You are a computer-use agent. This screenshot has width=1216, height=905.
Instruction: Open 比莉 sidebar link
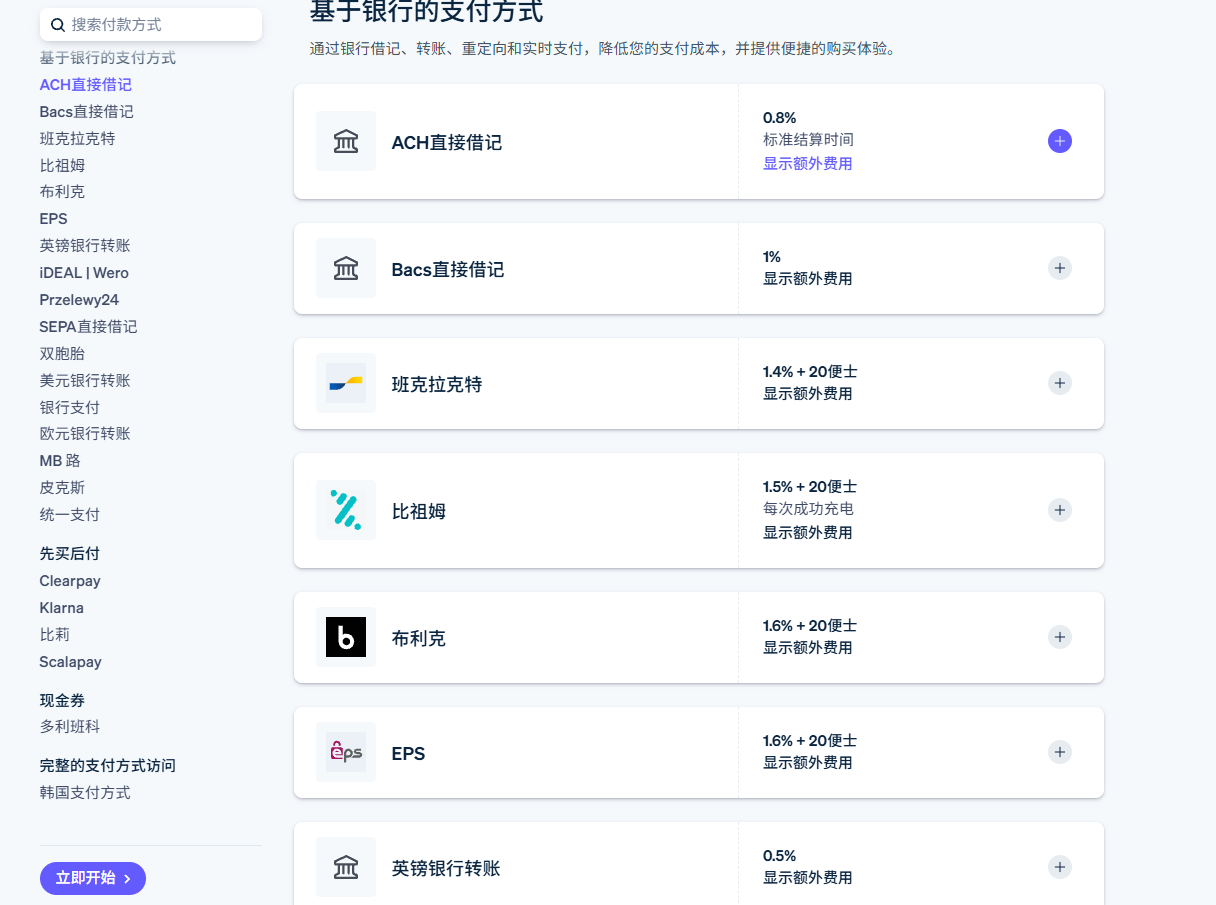(55, 635)
